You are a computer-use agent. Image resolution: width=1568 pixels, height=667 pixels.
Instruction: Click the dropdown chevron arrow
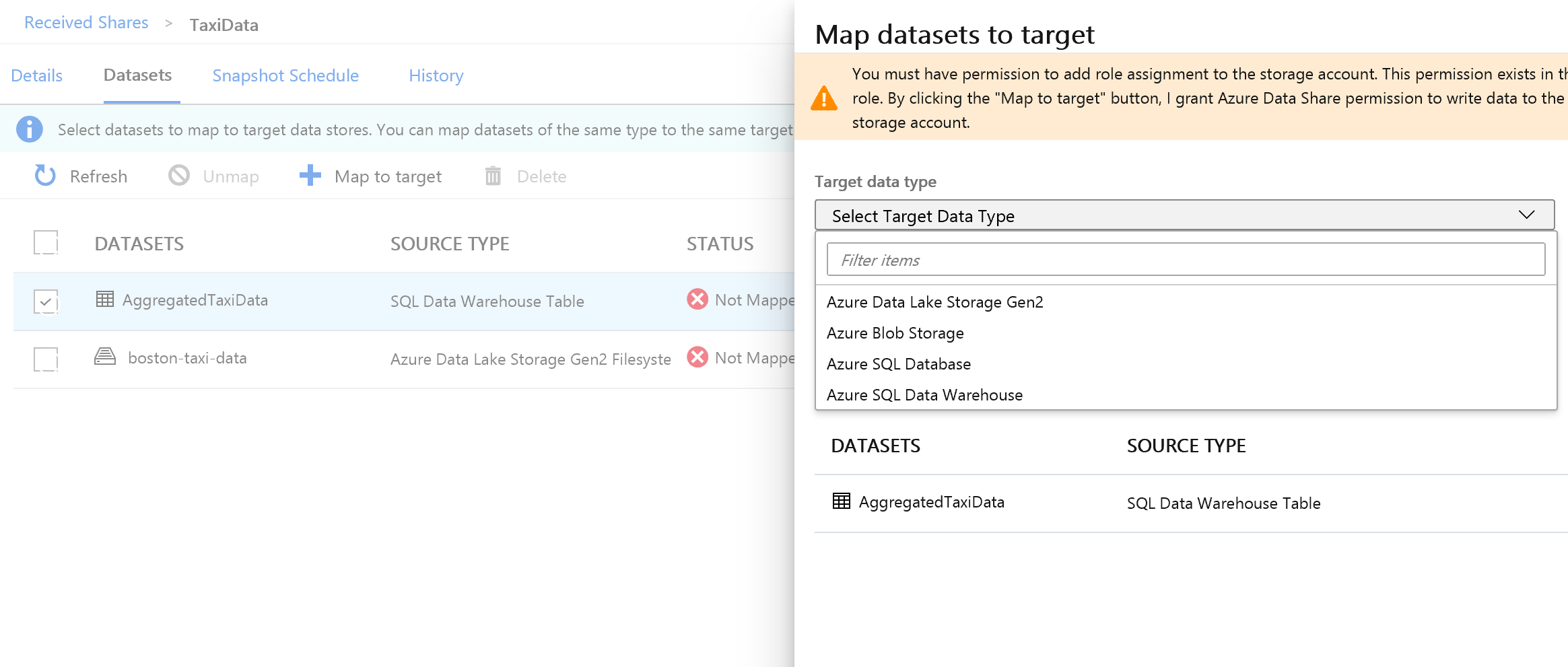1526,215
